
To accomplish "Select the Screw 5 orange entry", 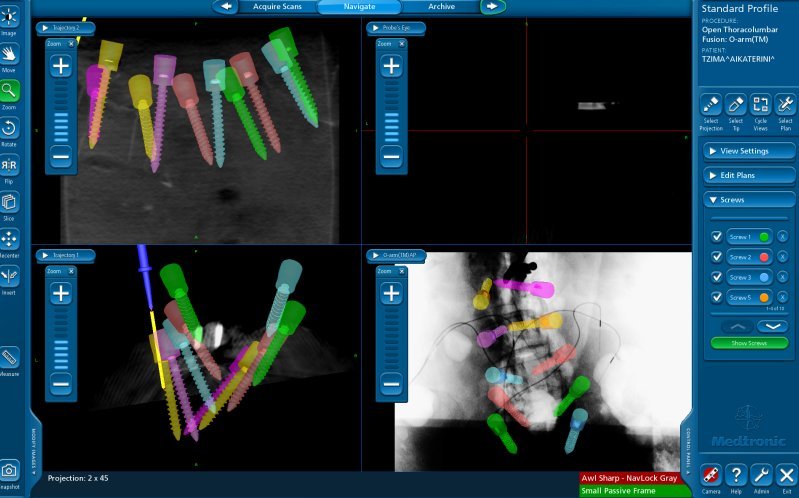I will click(x=749, y=297).
